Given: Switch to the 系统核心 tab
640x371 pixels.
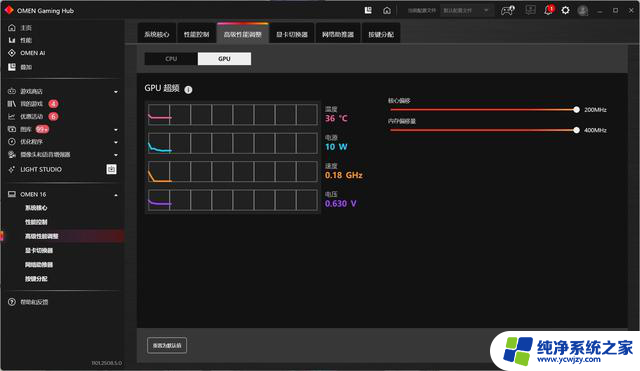Looking at the screenshot, I should (157, 34).
